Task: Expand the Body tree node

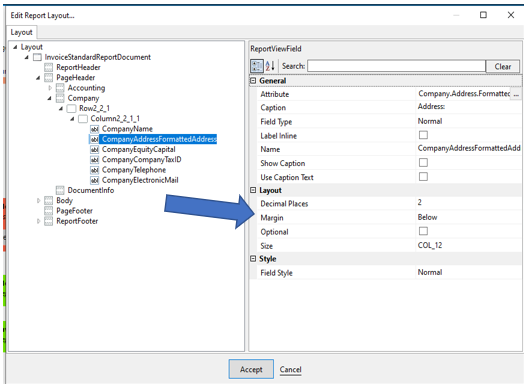Action: point(38,201)
